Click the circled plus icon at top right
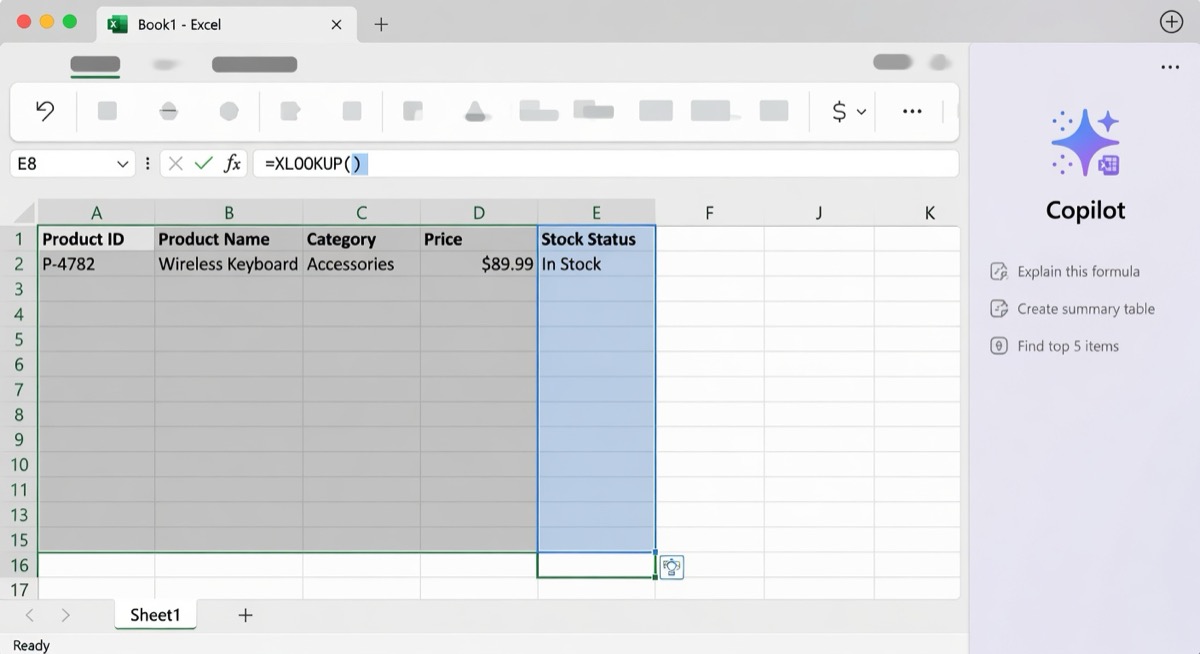 pyautogui.click(x=1171, y=22)
